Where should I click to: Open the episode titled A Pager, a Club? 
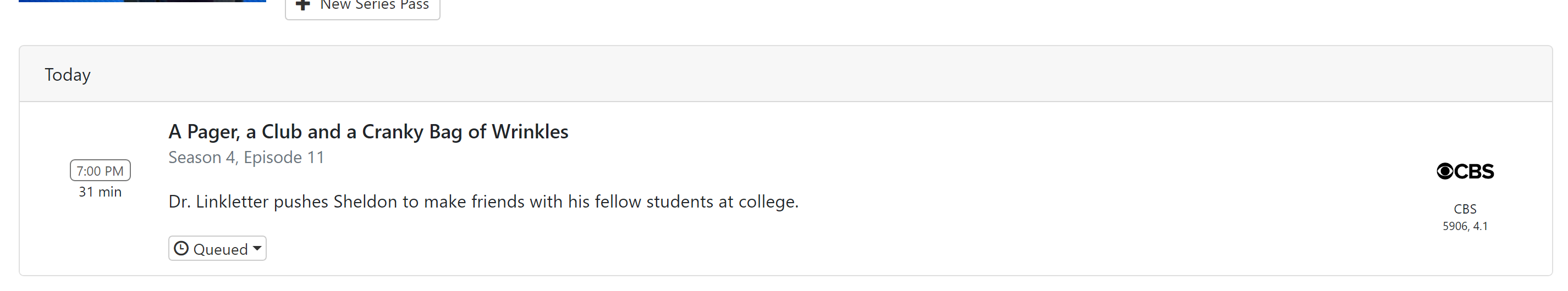tap(367, 132)
